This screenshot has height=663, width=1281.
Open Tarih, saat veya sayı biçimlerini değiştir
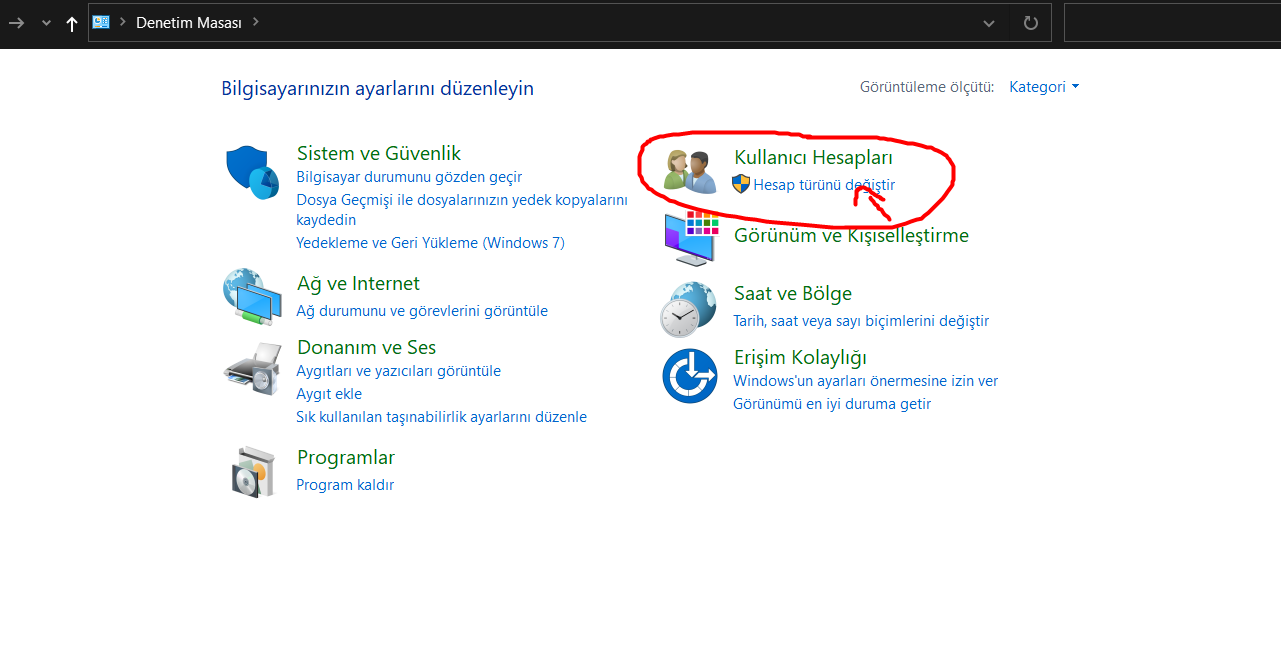[x=861, y=321]
